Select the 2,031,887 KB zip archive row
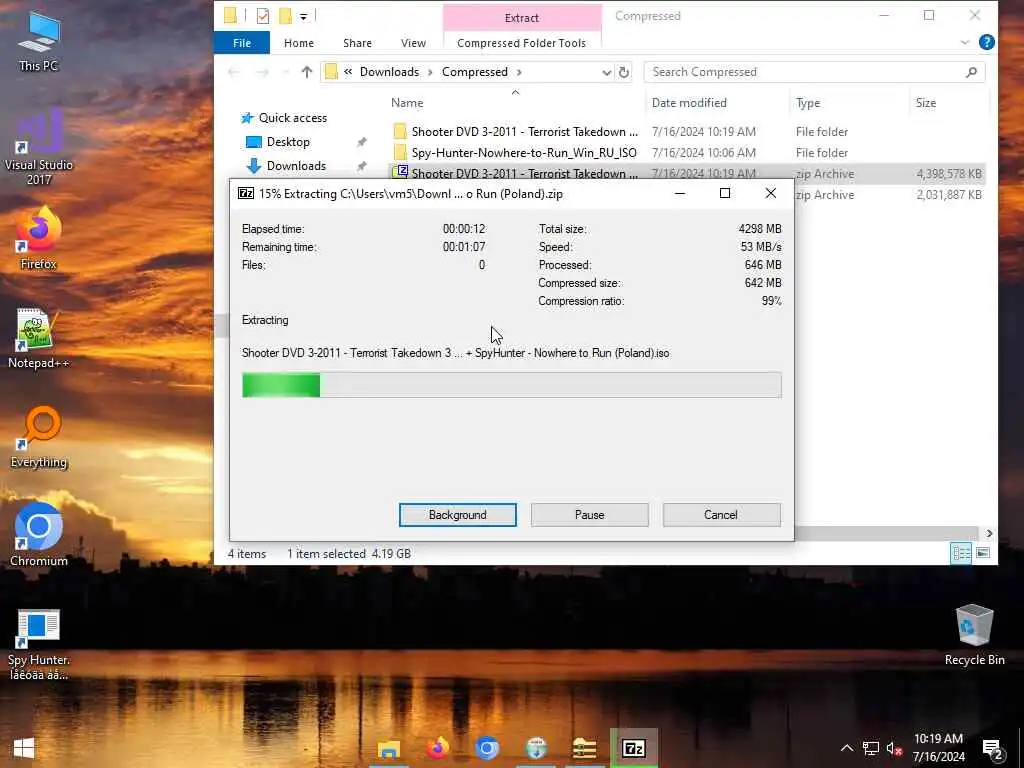 pyautogui.click(x=889, y=195)
